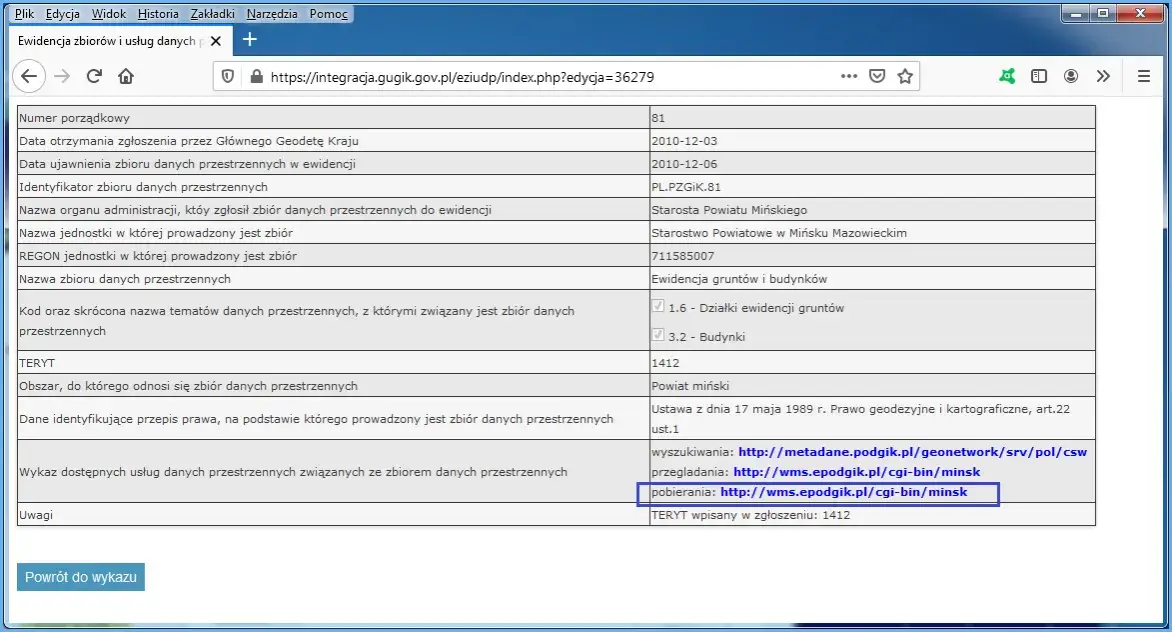Open page actions with the three dots
This screenshot has width=1172, height=632.
click(x=848, y=75)
